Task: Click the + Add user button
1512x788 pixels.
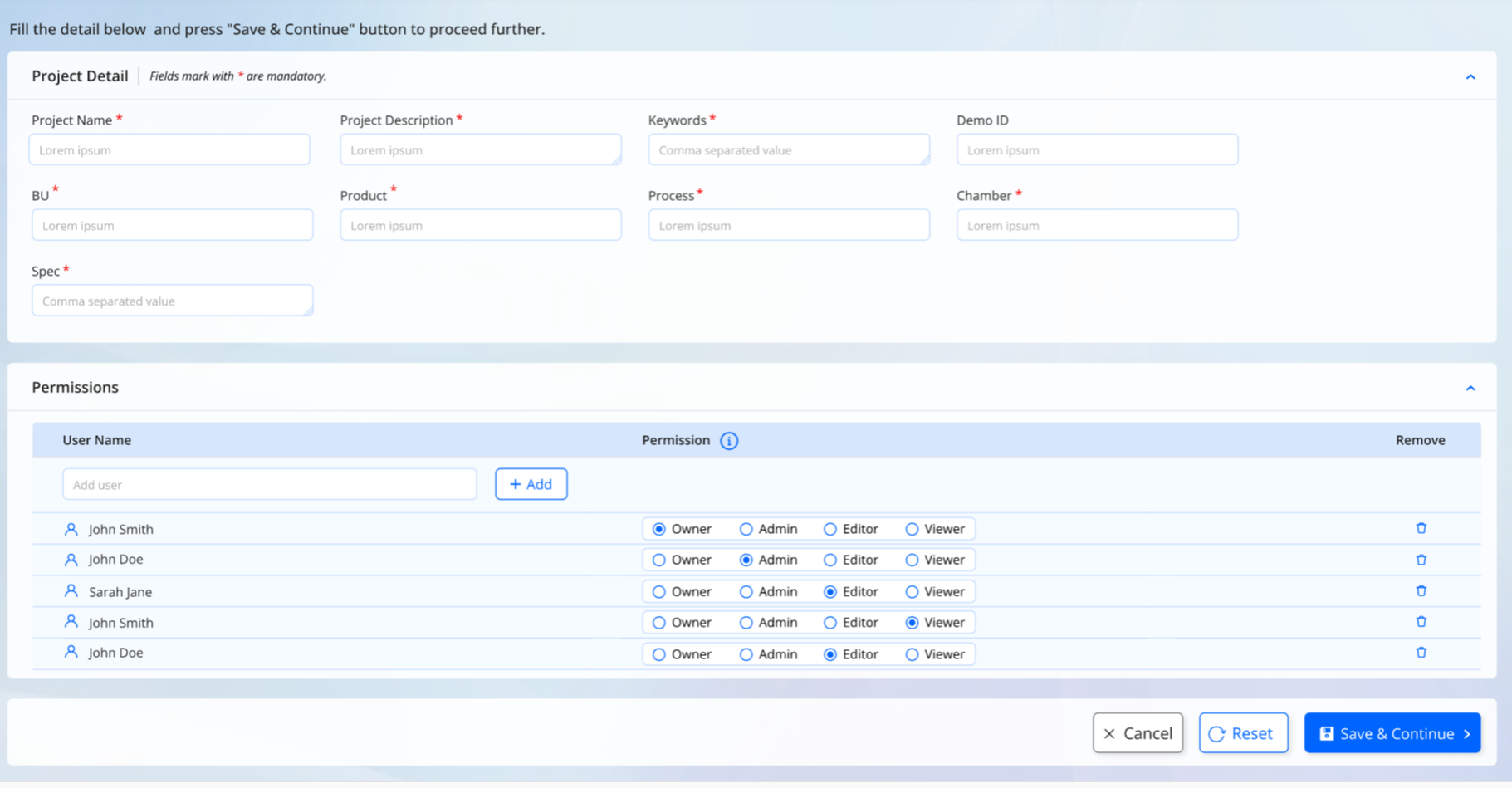Action: [x=531, y=484]
